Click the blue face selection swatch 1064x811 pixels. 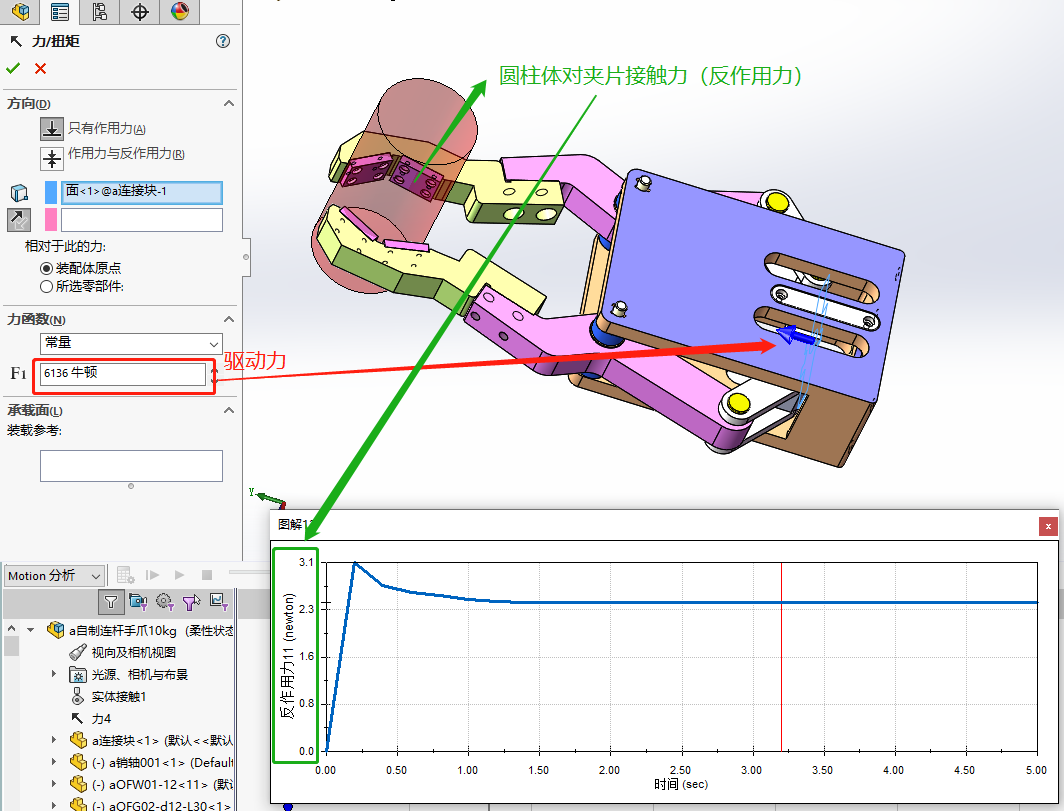point(51,192)
